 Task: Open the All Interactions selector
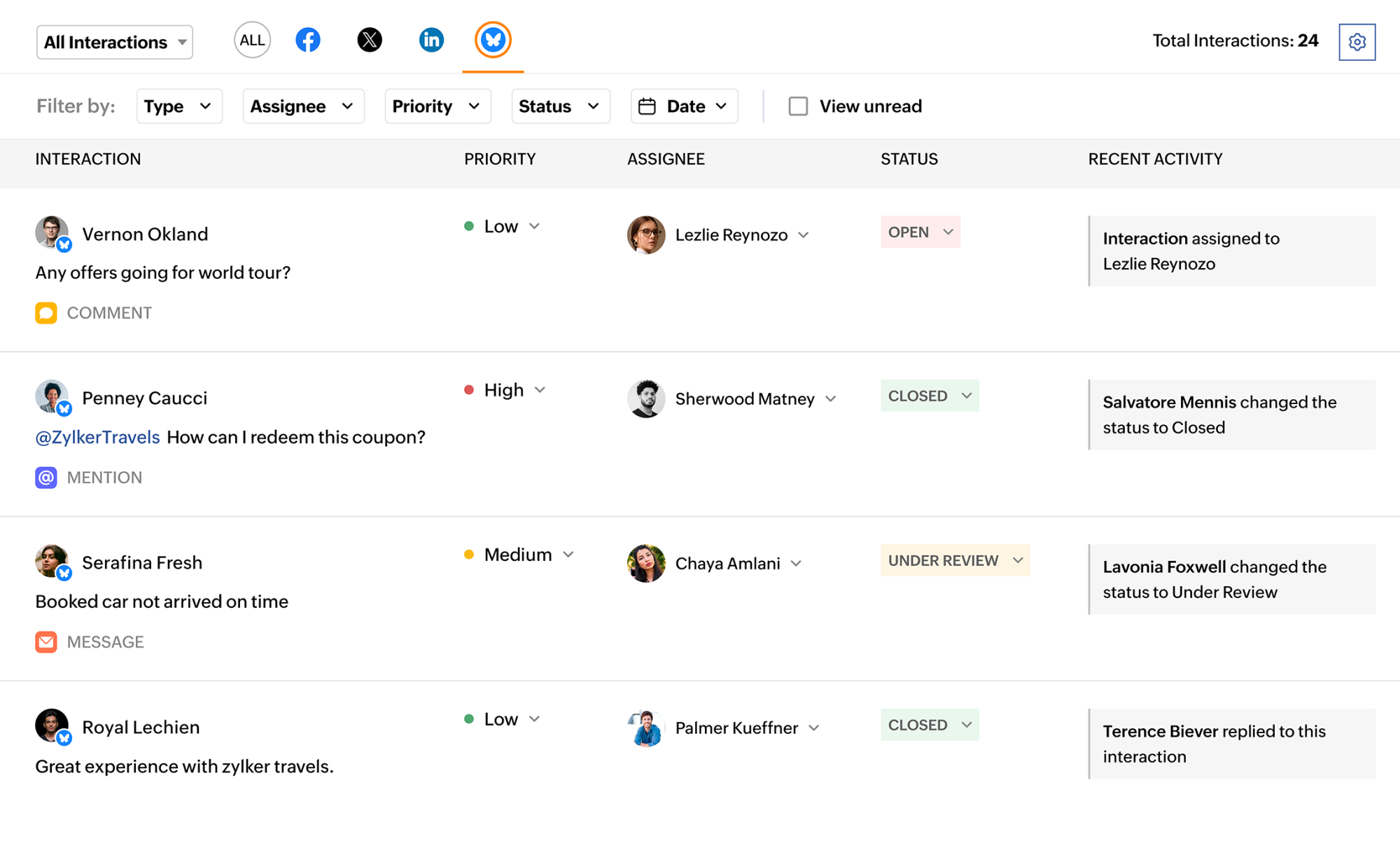[x=114, y=42]
